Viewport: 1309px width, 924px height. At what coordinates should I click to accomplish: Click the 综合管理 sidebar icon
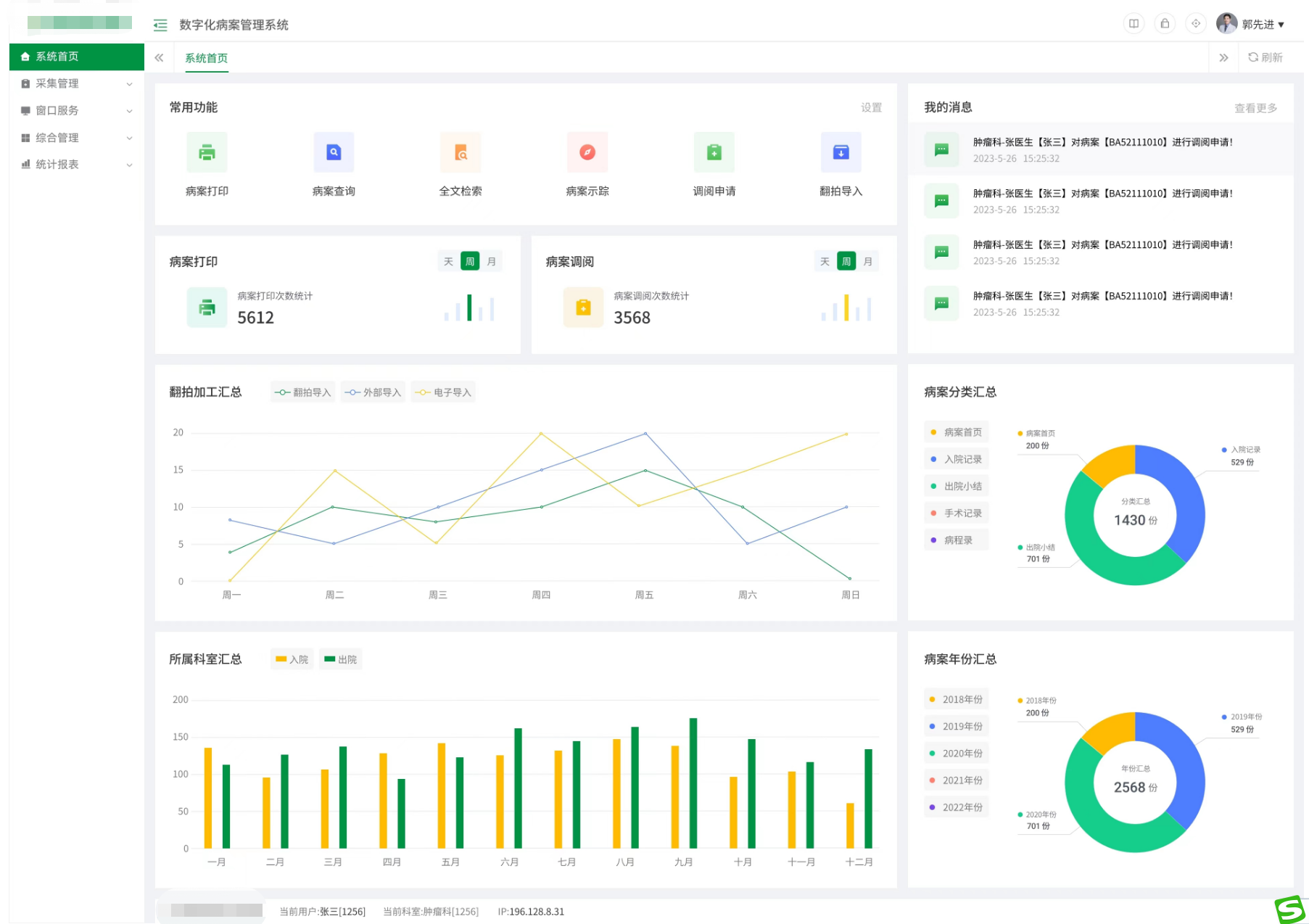[25, 138]
